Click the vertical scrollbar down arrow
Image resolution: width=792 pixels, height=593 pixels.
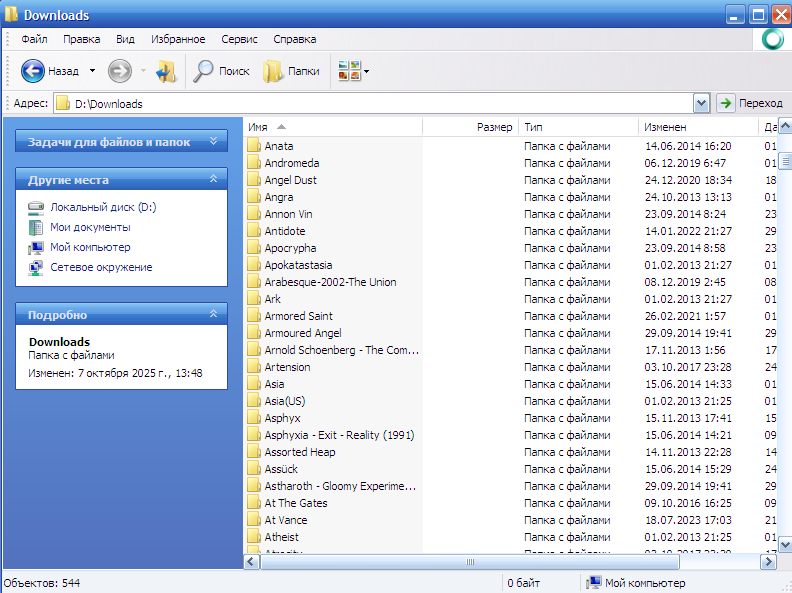pyautogui.click(x=785, y=545)
